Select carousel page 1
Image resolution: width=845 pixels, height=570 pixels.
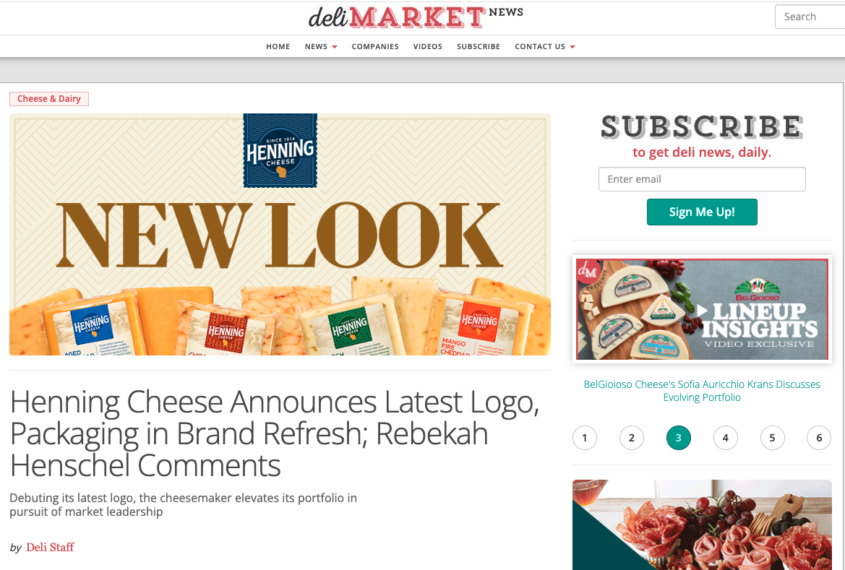tap(585, 437)
